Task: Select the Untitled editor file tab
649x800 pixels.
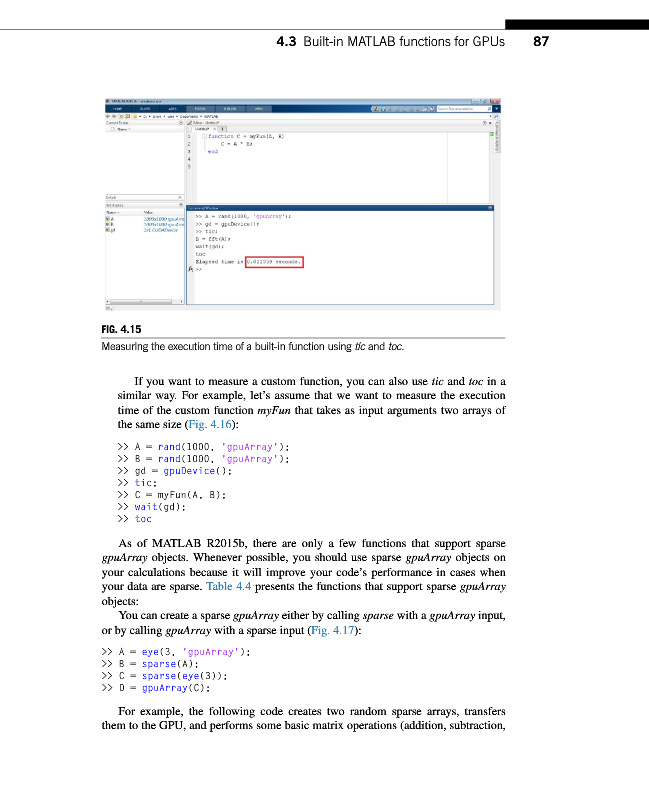Action: (x=203, y=129)
